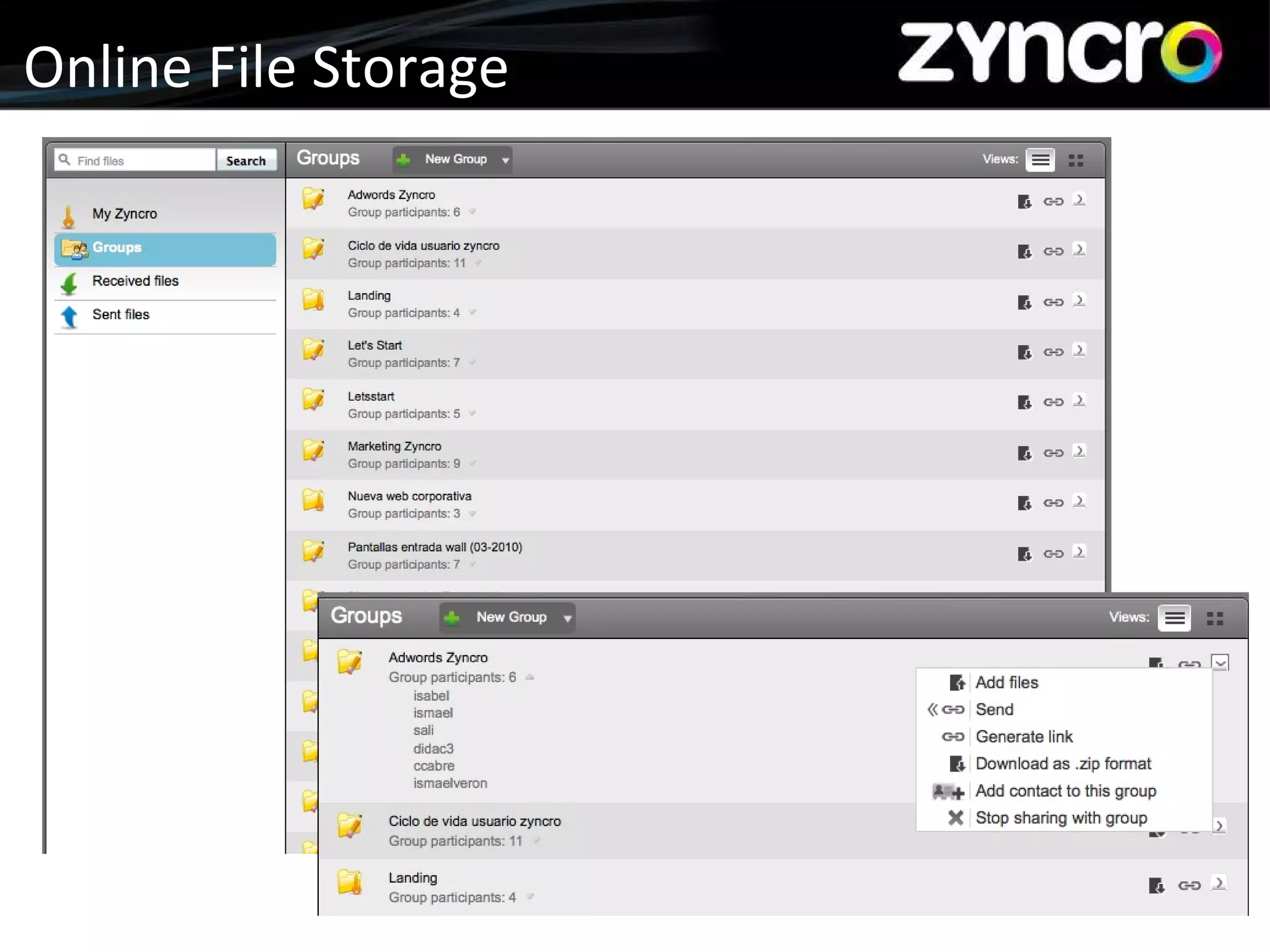Download Ciclo de vida usuario zyncro top row
The image size is (1270, 952).
click(1024, 252)
